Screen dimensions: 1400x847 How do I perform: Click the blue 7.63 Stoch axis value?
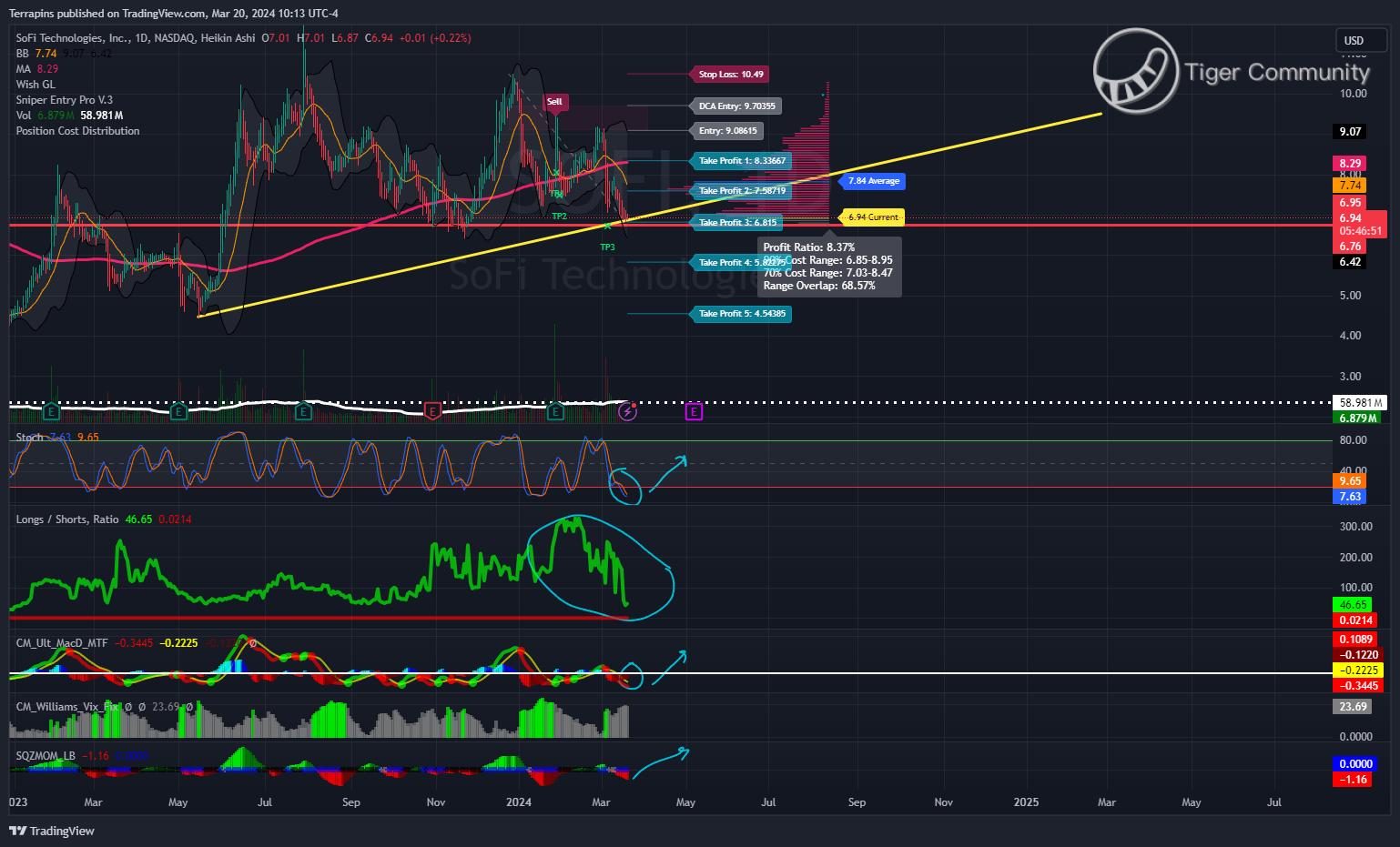(1350, 497)
